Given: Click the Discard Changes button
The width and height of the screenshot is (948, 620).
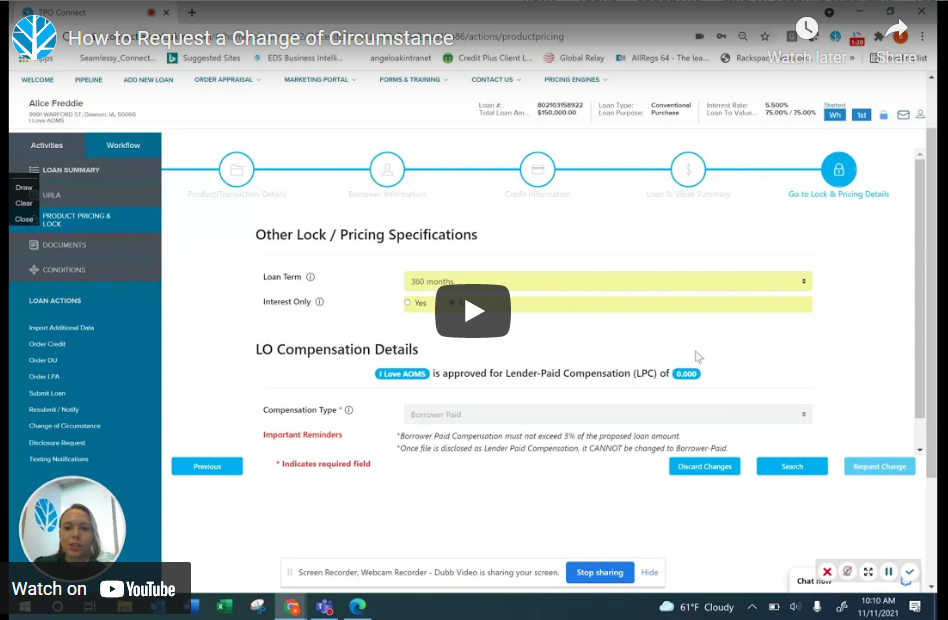Looking at the screenshot, I should 704,466.
